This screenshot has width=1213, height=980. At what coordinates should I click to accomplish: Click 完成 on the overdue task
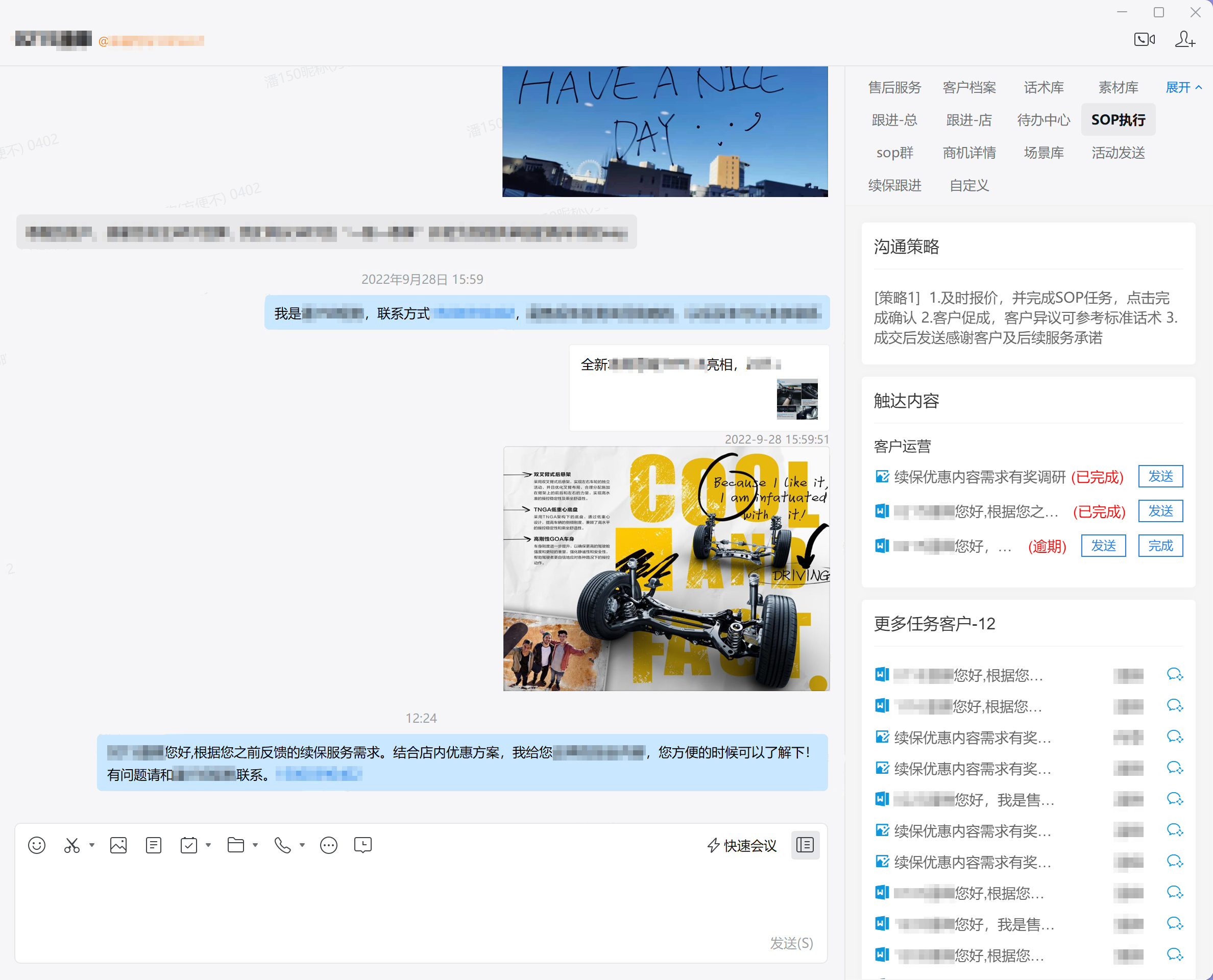pos(1160,546)
